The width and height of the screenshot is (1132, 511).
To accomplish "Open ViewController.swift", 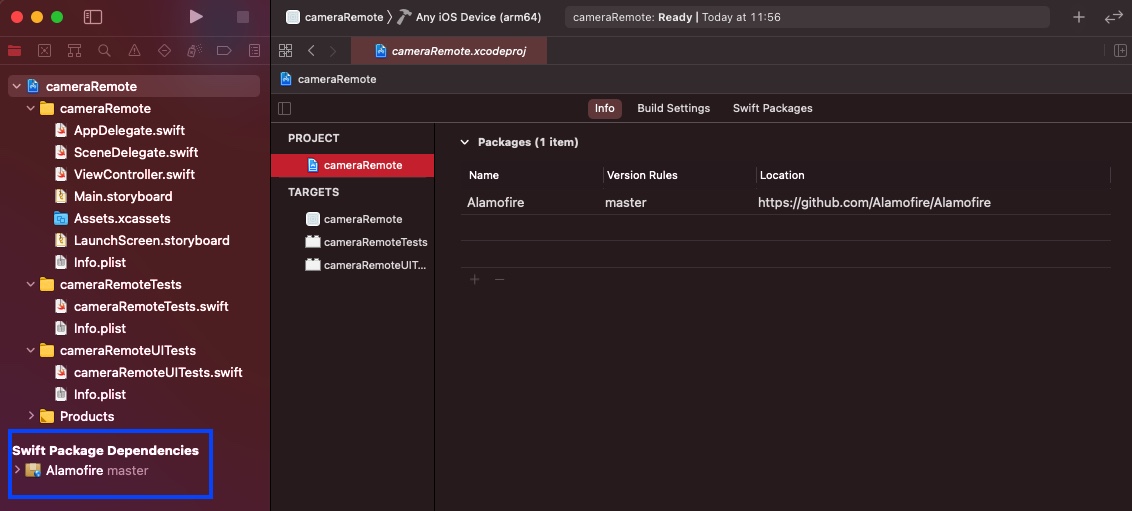I will click(x=134, y=175).
